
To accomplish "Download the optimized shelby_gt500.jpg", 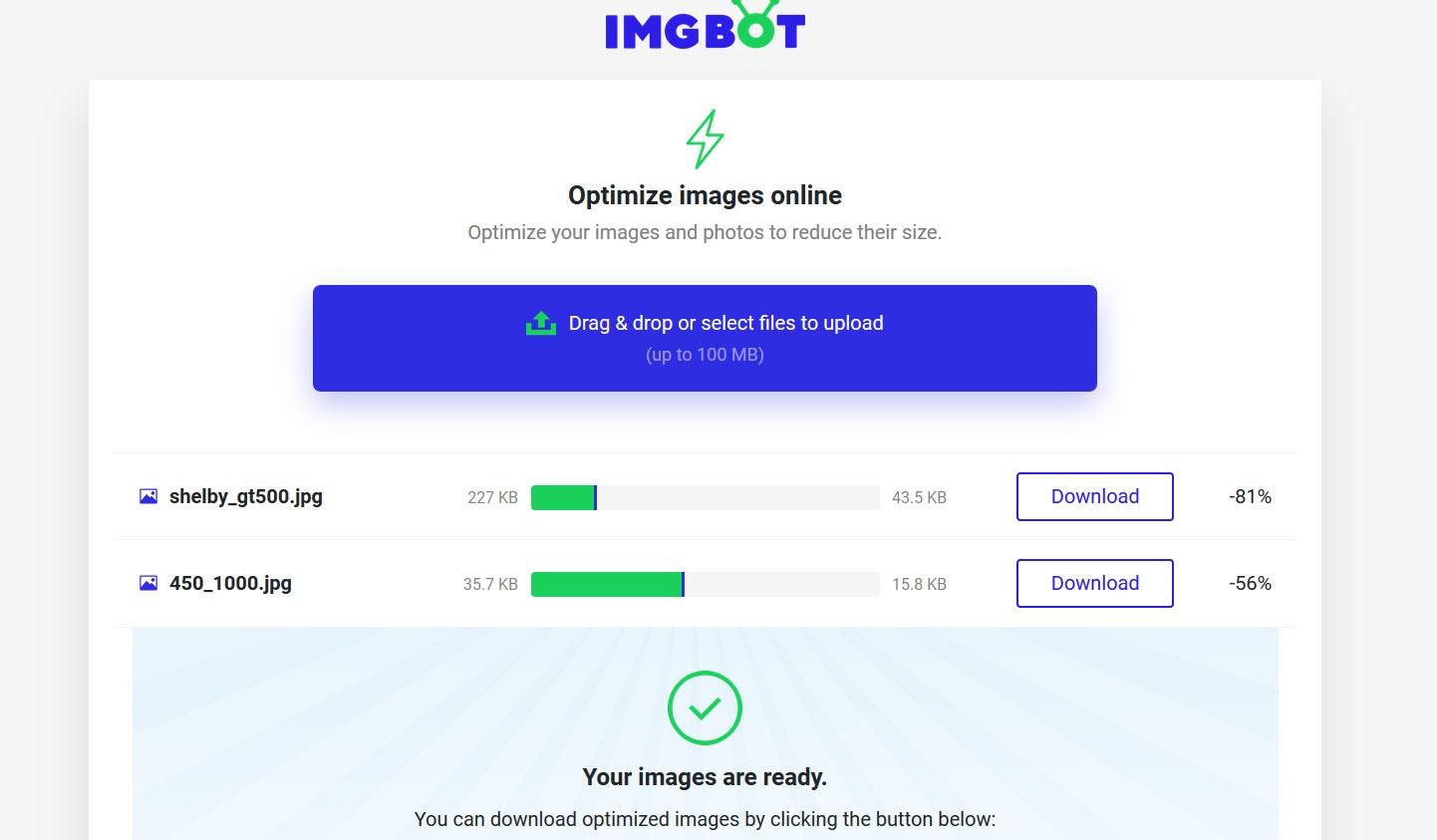I will tap(1094, 496).
